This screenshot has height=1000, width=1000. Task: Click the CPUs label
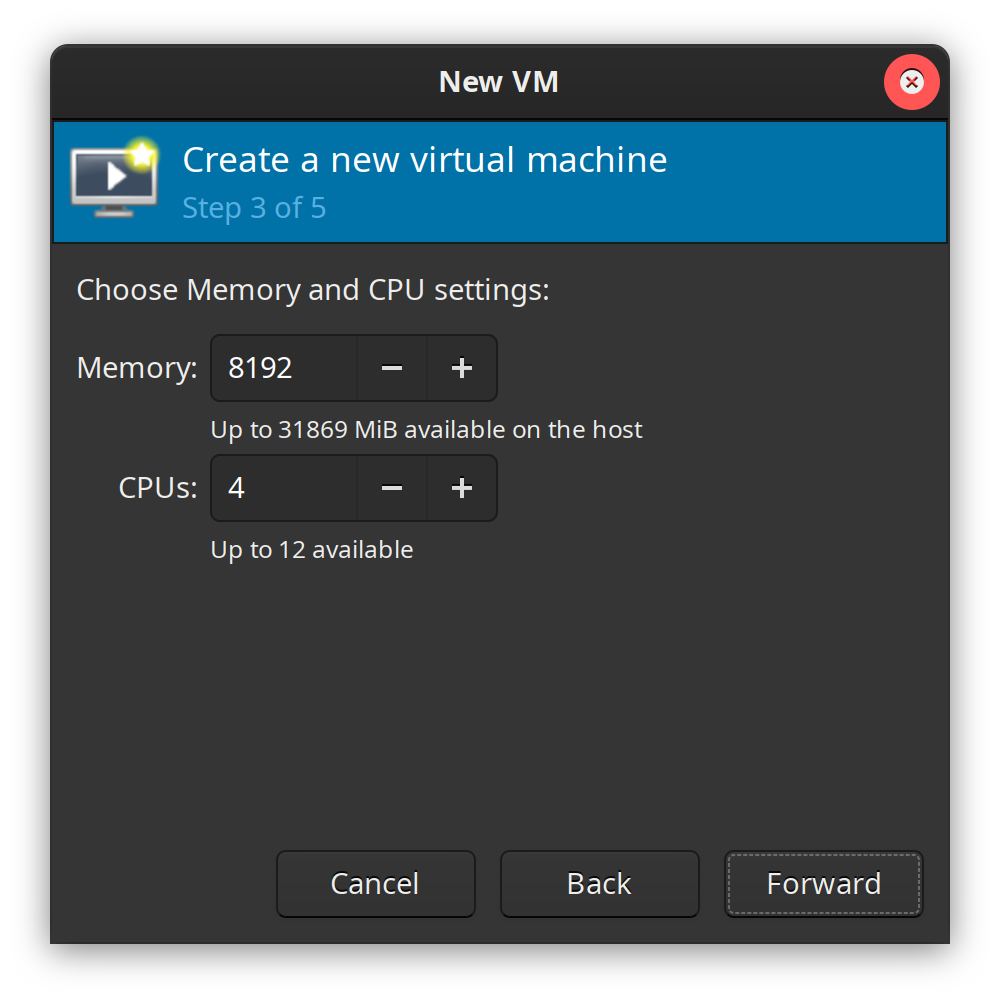[x=158, y=488]
